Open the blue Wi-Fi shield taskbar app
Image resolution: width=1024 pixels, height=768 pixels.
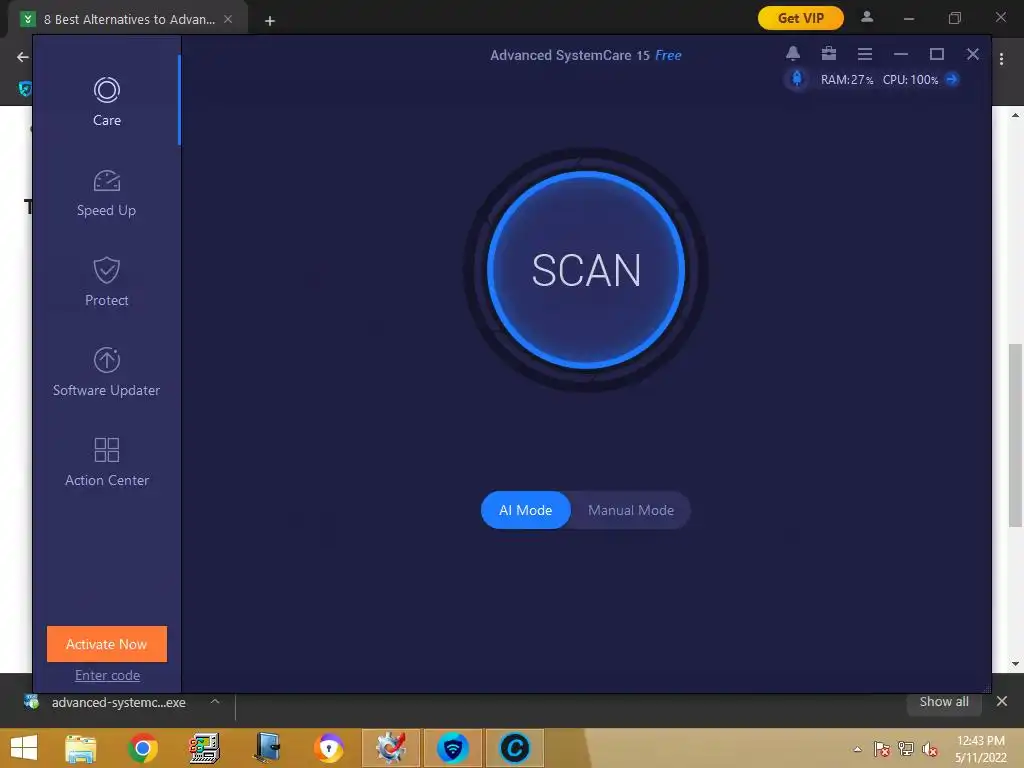click(x=453, y=748)
